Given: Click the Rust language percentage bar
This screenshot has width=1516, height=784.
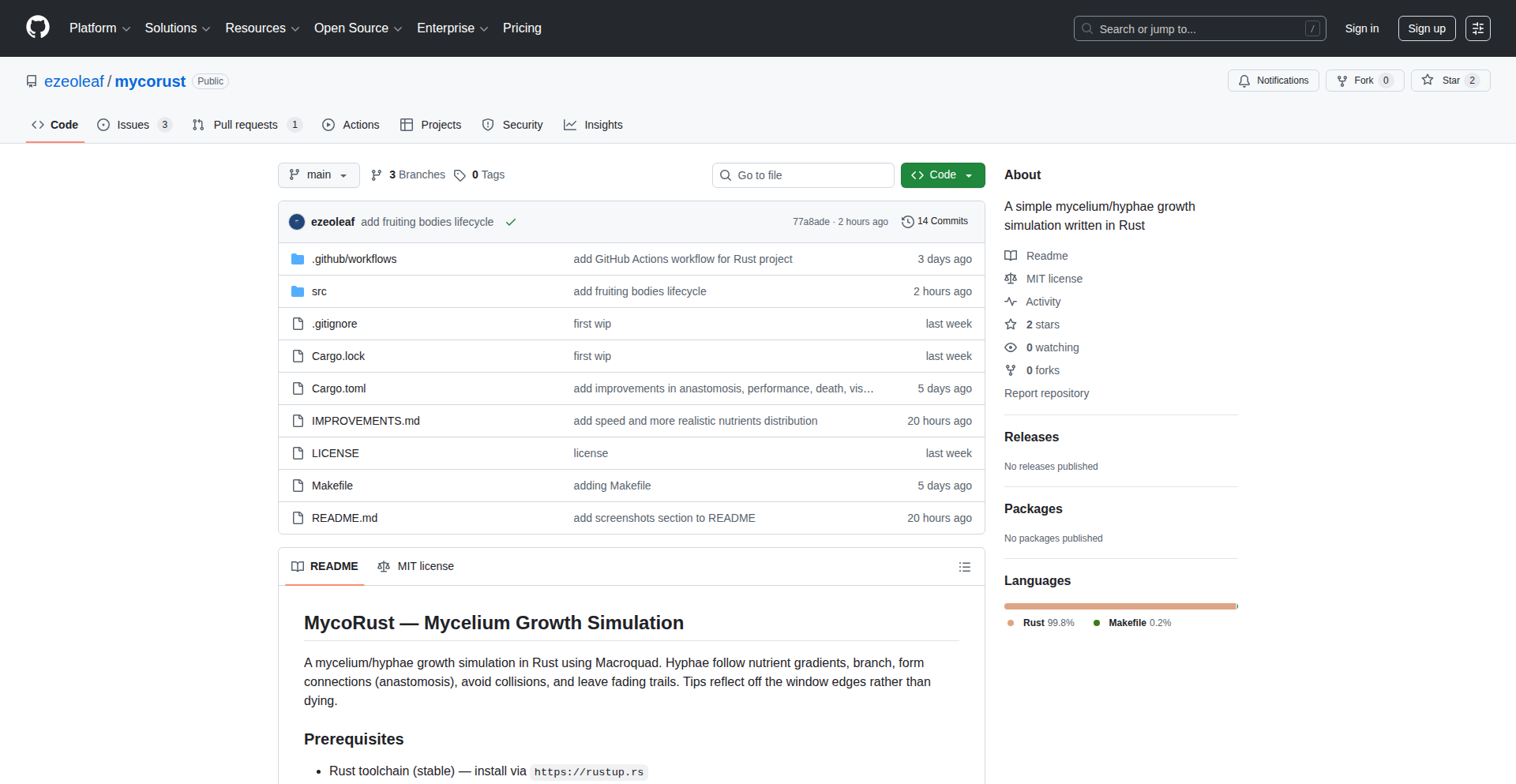Looking at the screenshot, I should 1119,606.
